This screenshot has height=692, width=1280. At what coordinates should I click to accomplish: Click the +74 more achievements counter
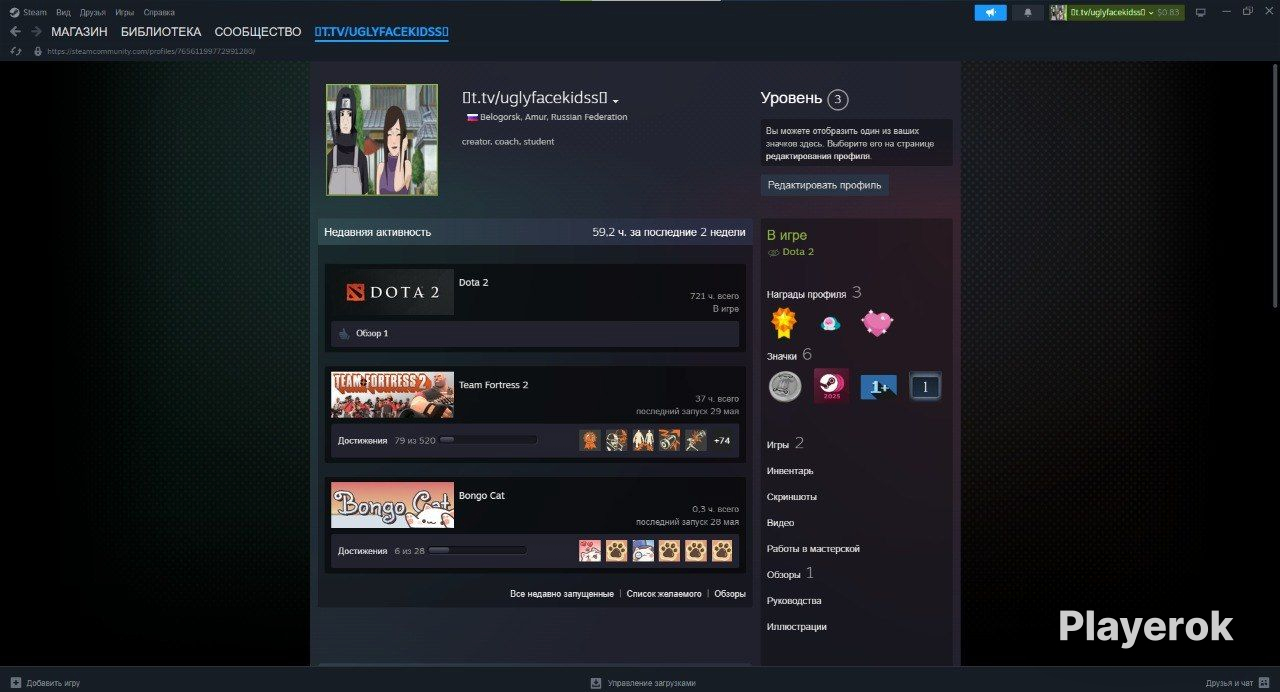[721, 441]
